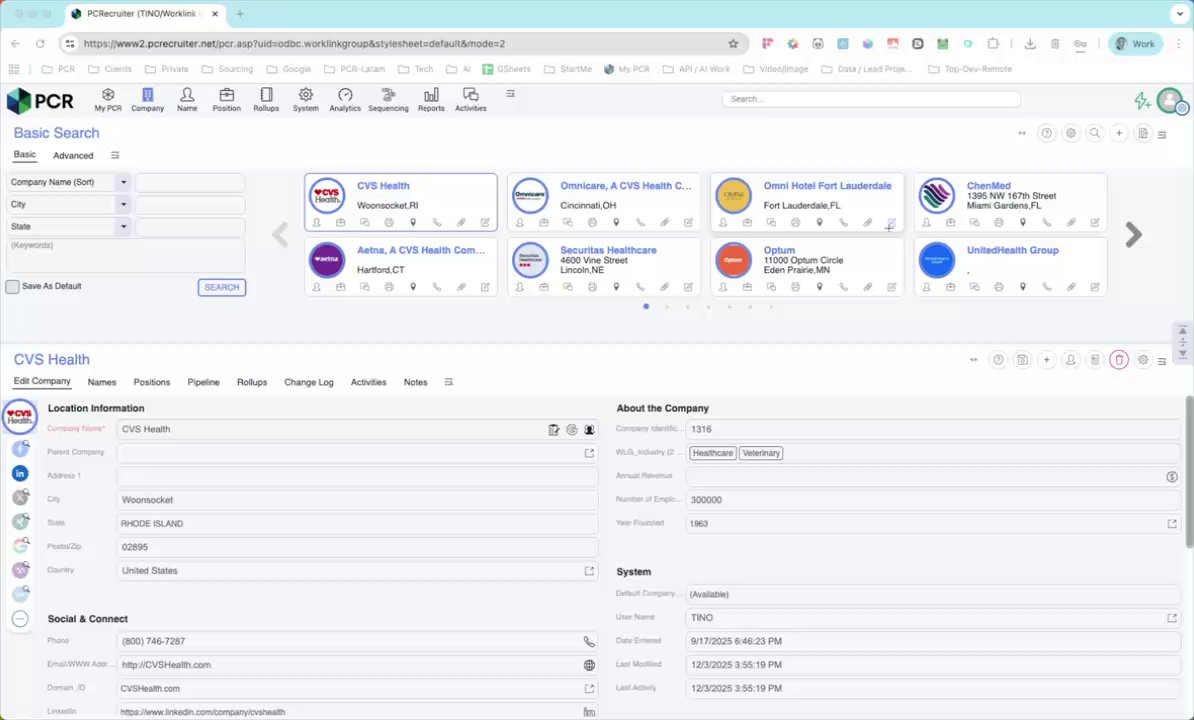Image resolution: width=1194 pixels, height=720 pixels.
Task: Select the first carousel page dot
Action: point(646,307)
